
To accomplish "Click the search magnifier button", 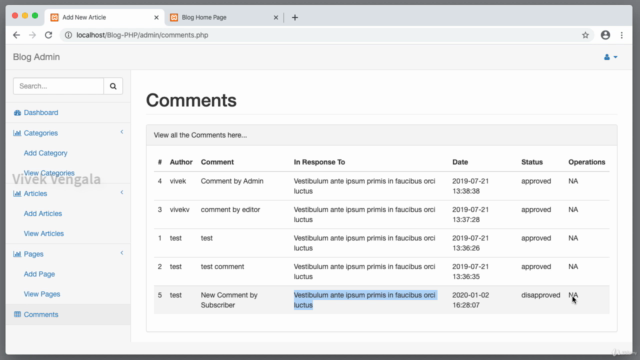I will (x=113, y=86).
